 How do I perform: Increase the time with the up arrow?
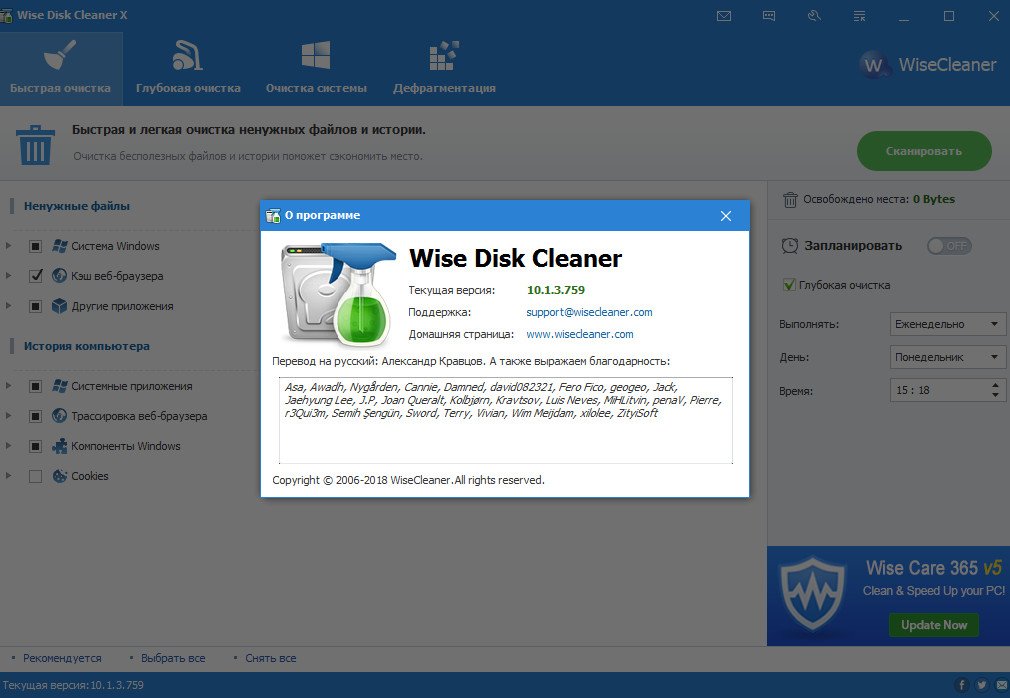[995, 384]
